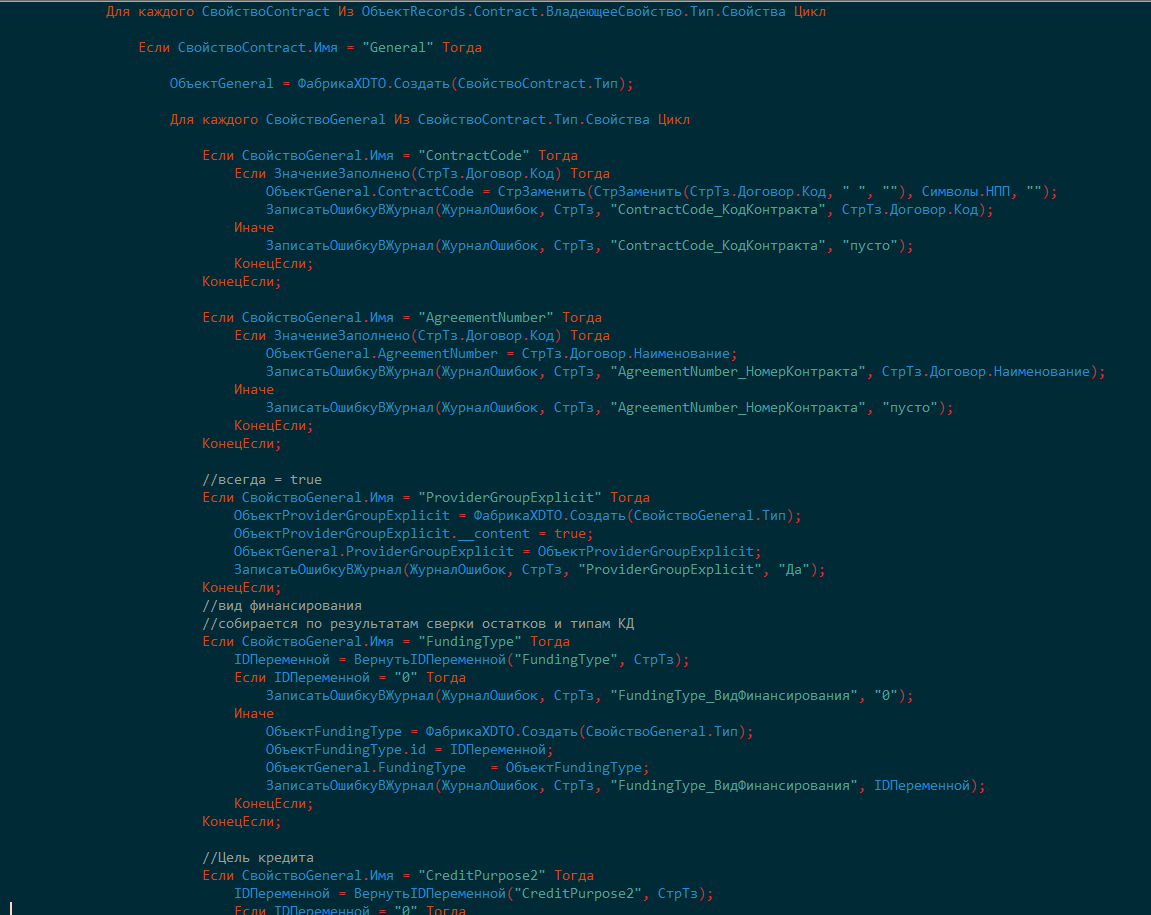Place cursor on ОбъектGeneral = ФабрикаXDTO.Создать line
Screen dimensions: 1151x915
pyautogui.click(x=401, y=84)
